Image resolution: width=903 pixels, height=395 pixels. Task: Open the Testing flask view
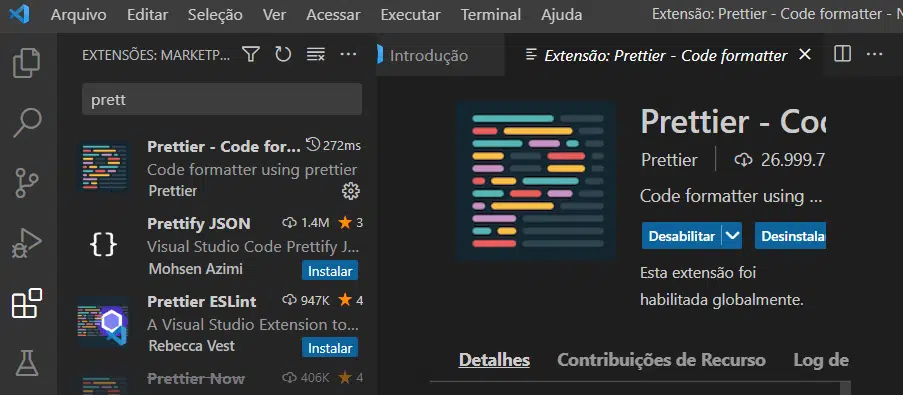[x=27, y=363]
